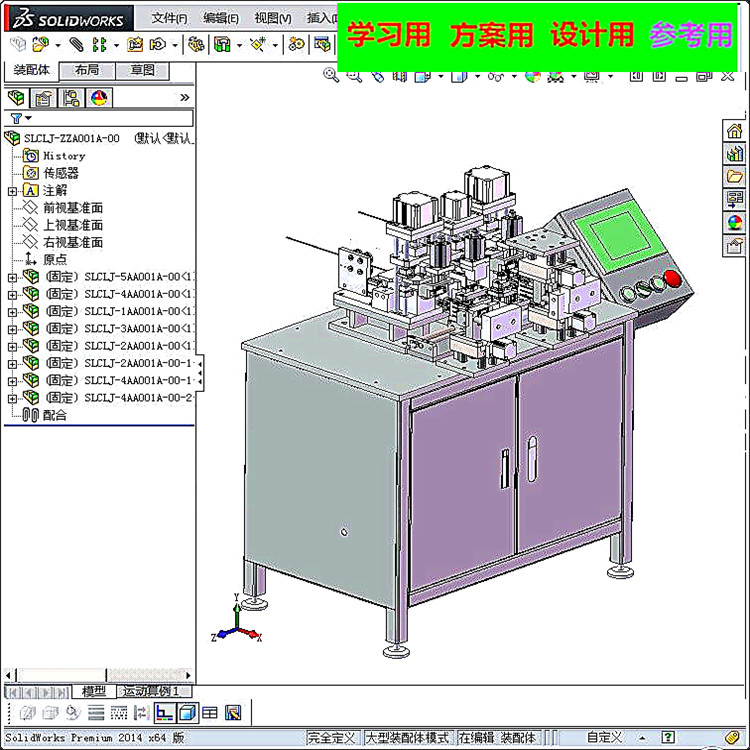Switch to the 草图 Sketch tab

[x=142, y=70]
